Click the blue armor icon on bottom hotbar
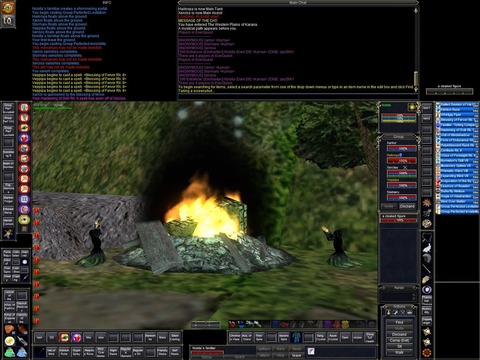This screenshot has width=480, height=360. (296, 337)
